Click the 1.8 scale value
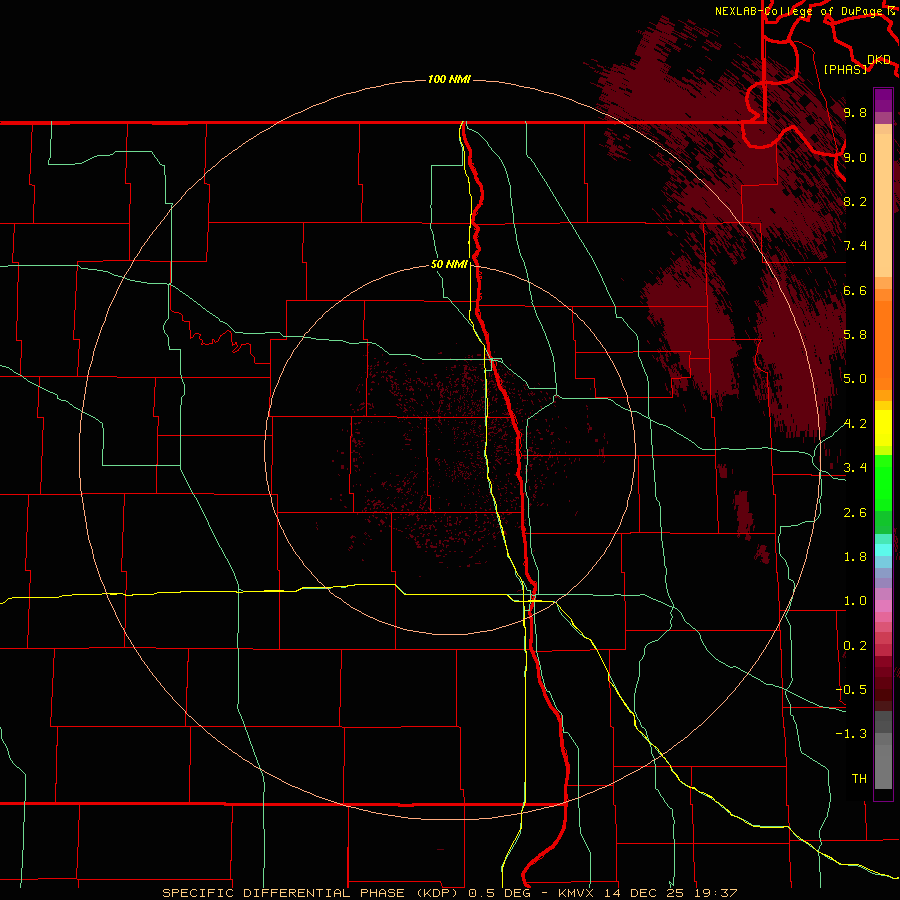Image resolution: width=900 pixels, height=900 pixels. [x=855, y=557]
